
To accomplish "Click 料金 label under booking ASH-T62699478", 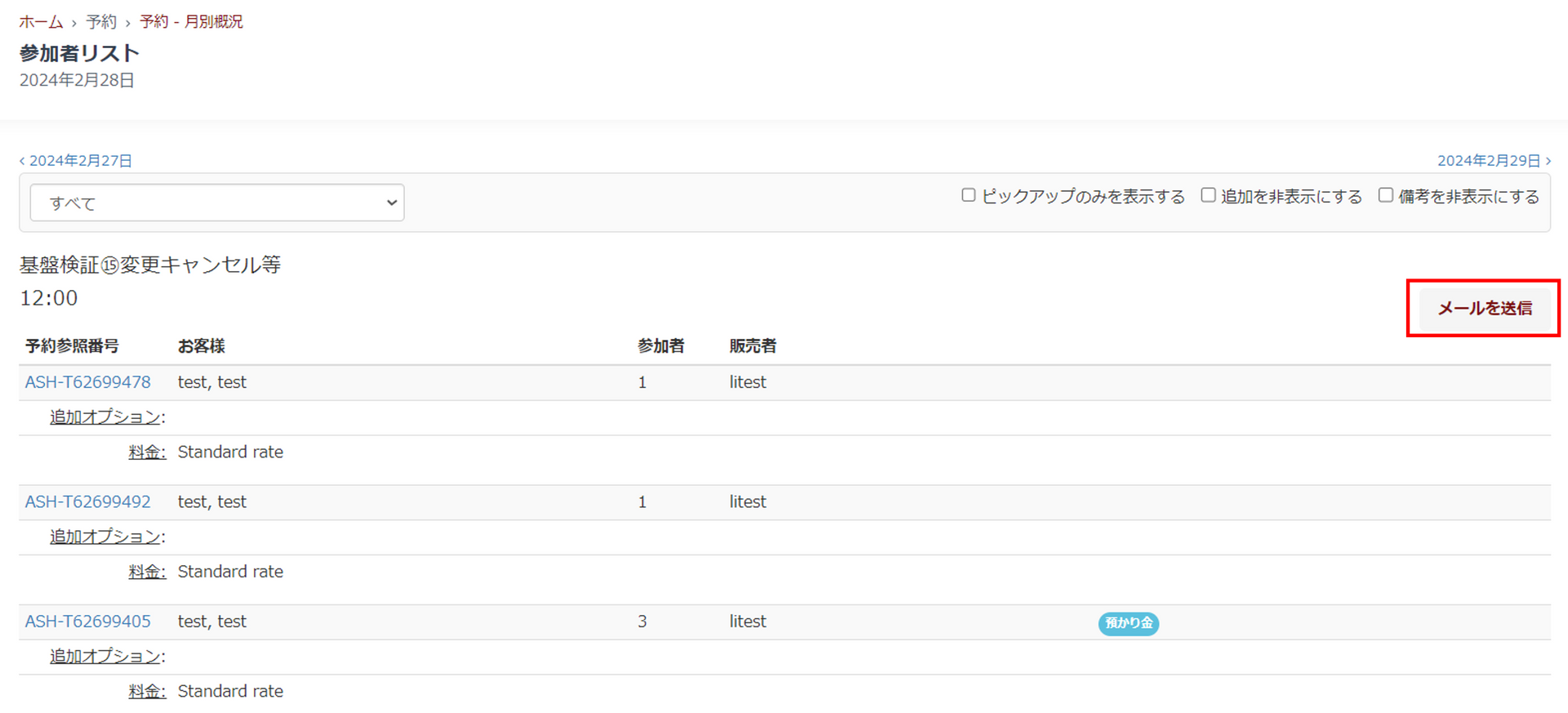I will coord(147,452).
